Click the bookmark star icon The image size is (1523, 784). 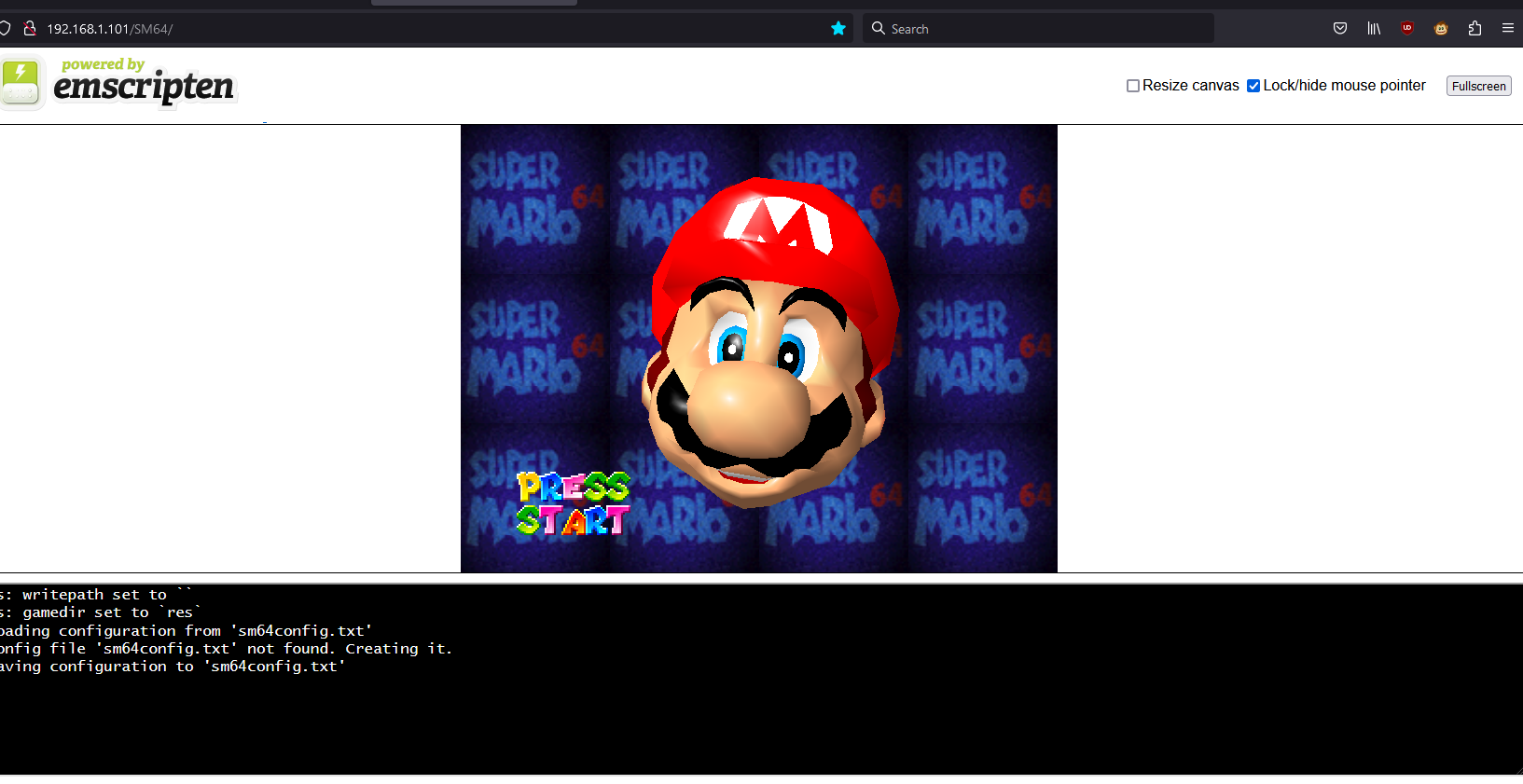(x=838, y=29)
